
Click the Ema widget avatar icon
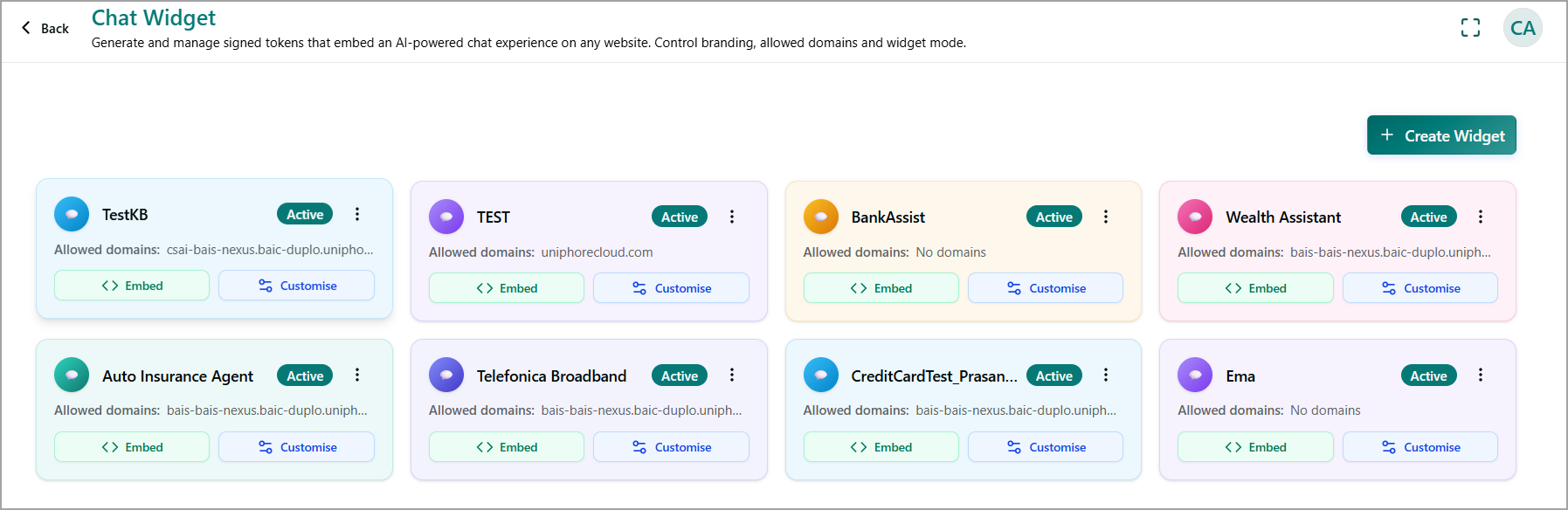[x=1195, y=375]
